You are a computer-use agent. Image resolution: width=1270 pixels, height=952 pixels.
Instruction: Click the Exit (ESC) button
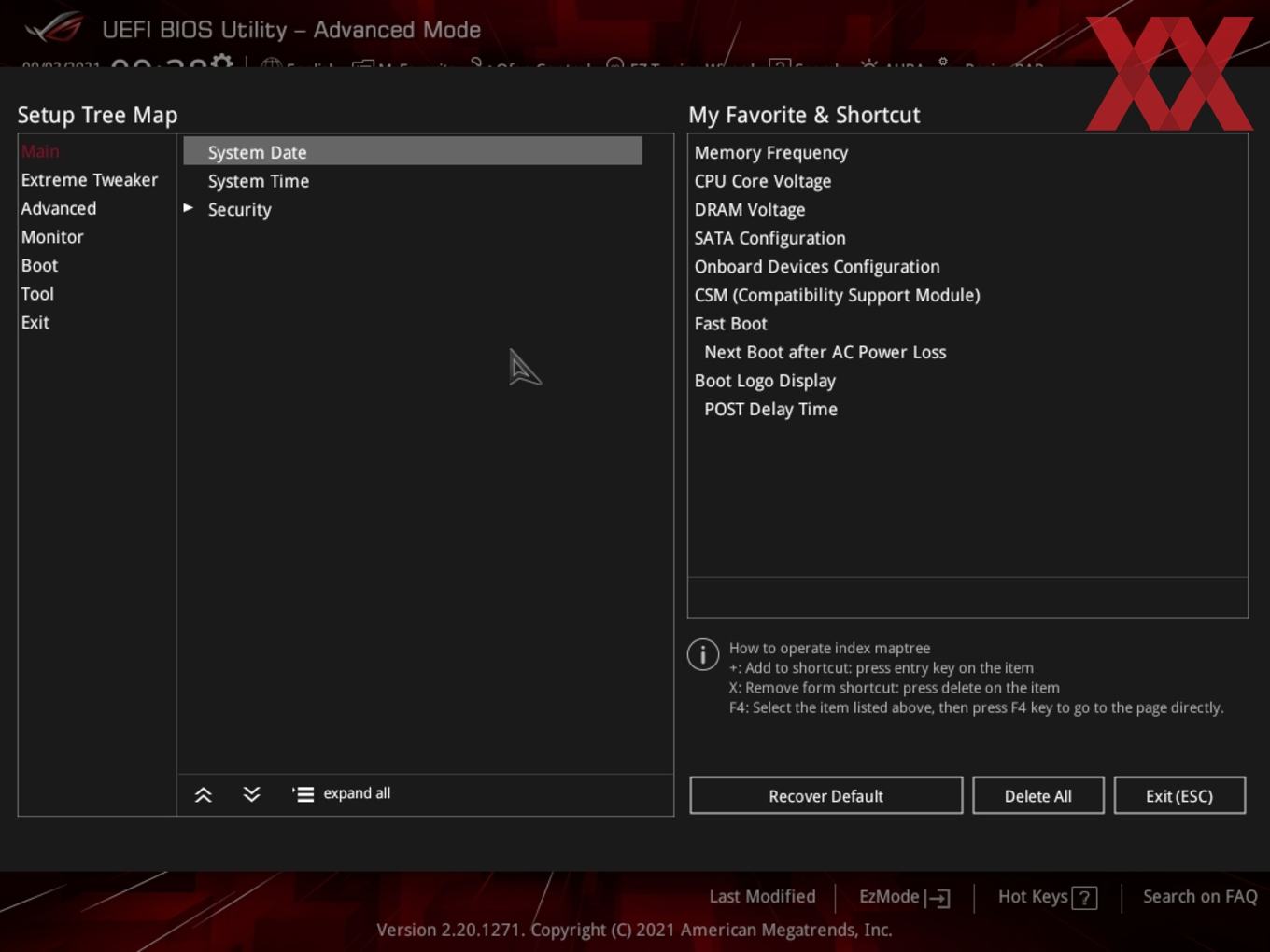[1179, 795]
